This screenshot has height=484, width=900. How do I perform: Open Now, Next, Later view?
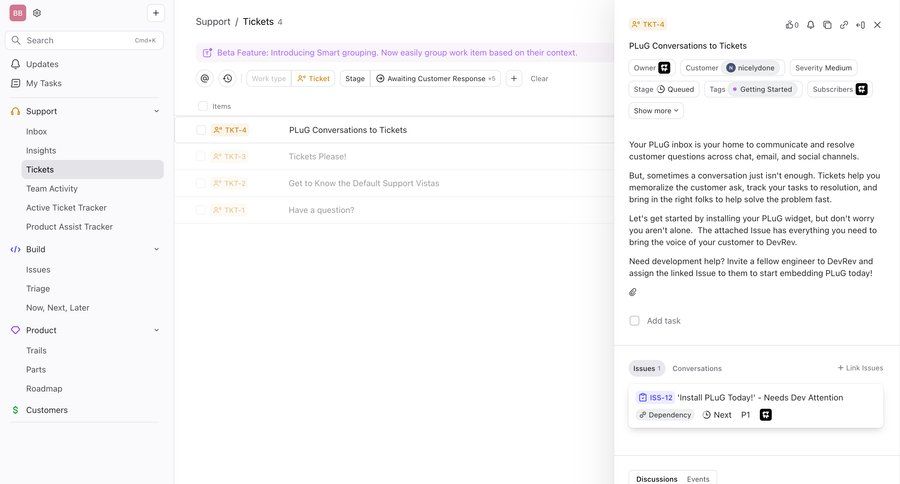pos(57,307)
